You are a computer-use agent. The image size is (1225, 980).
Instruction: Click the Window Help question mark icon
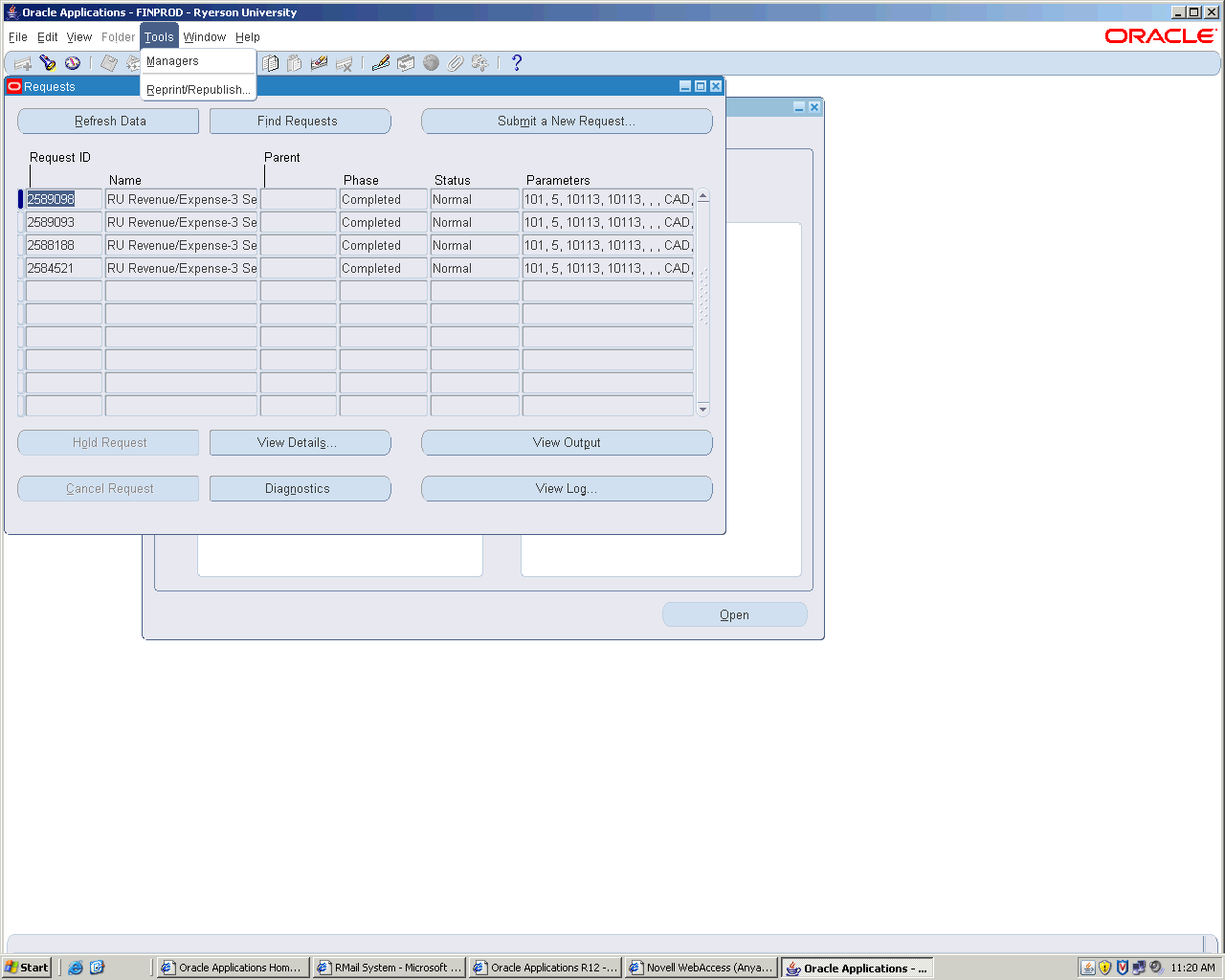[517, 63]
